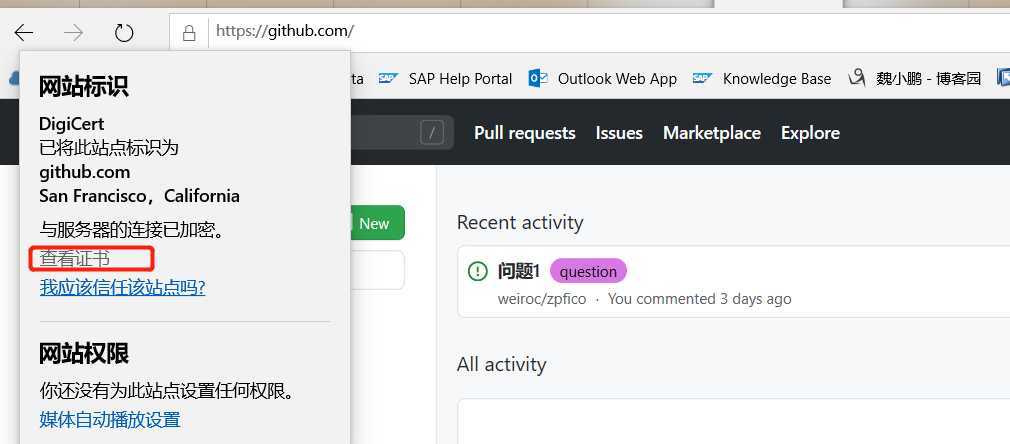
Task: Click the Outlook Web App bookmark icon
Action: (538, 78)
